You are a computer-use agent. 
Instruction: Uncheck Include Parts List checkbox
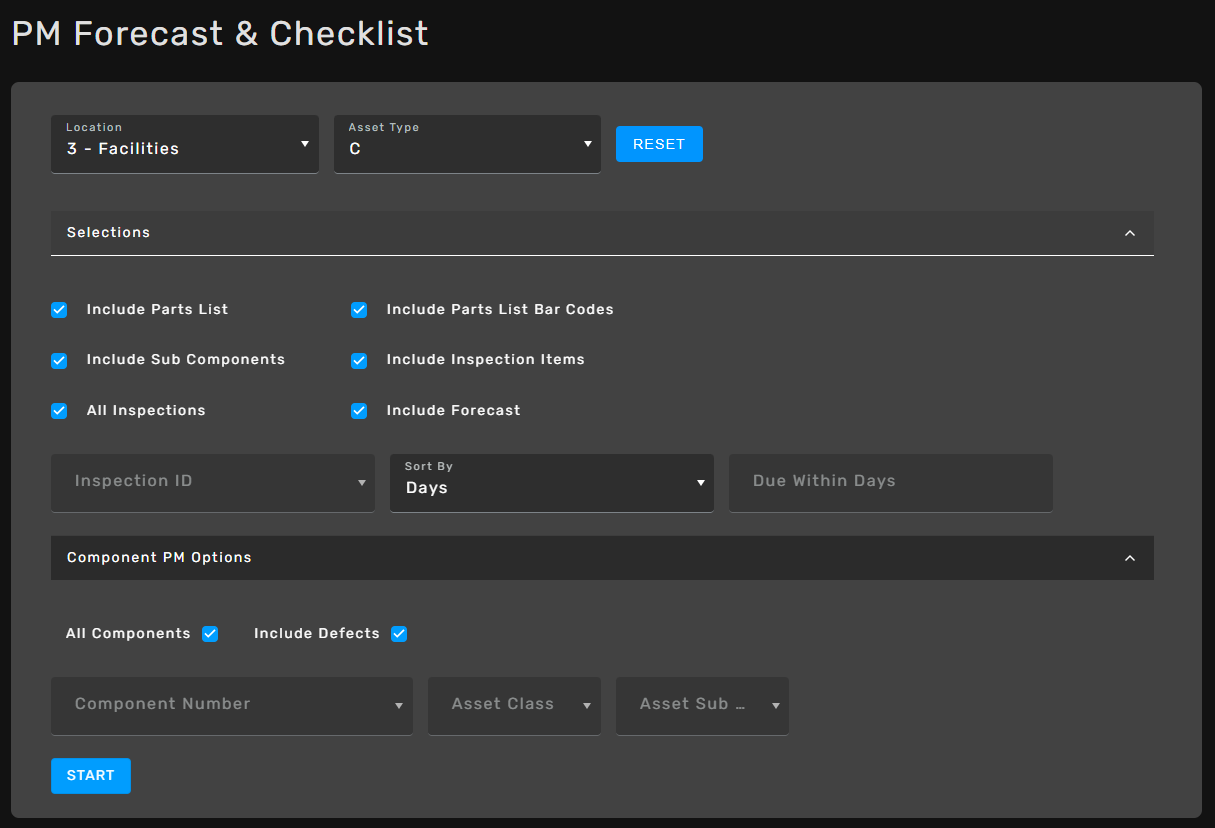(x=59, y=310)
